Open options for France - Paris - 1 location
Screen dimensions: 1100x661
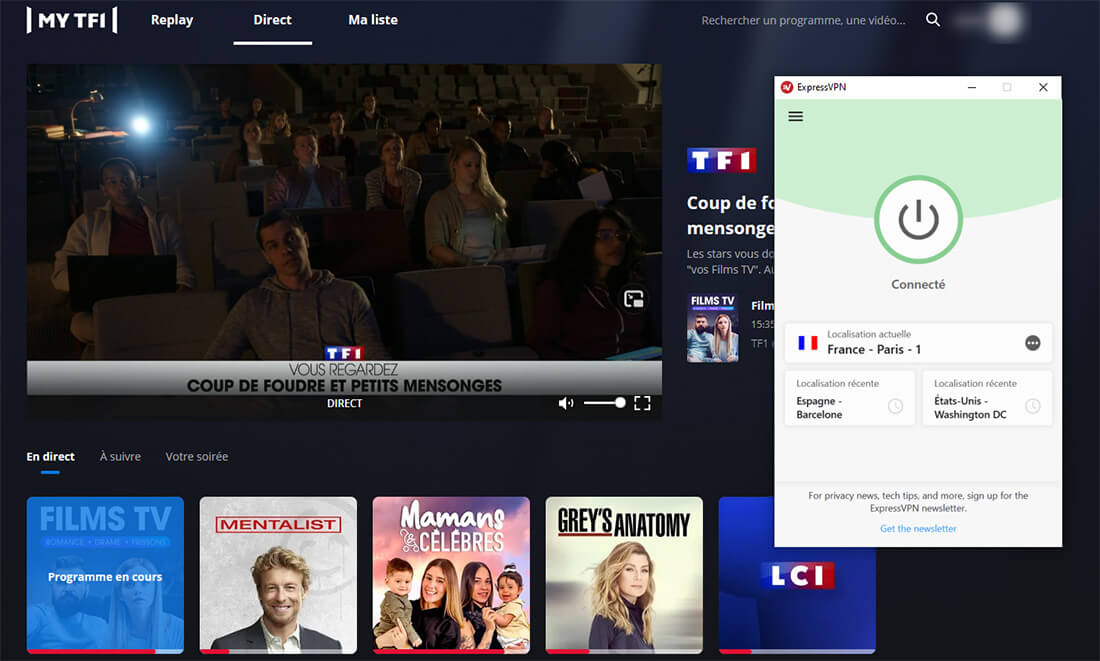tap(1033, 343)
